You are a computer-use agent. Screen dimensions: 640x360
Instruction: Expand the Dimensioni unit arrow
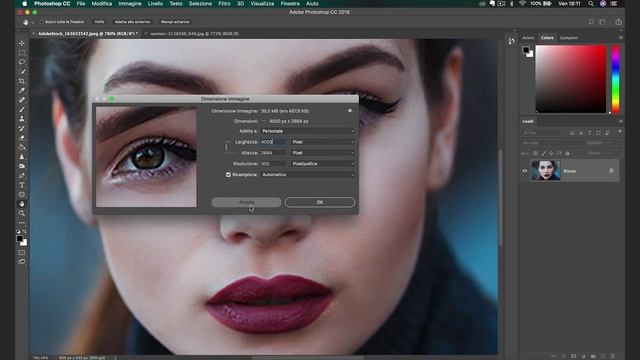[x=263, y=121]
